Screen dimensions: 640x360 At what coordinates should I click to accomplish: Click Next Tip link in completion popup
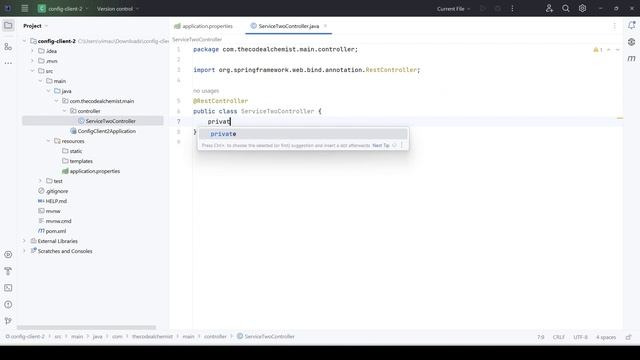click(x=381, y=145)
